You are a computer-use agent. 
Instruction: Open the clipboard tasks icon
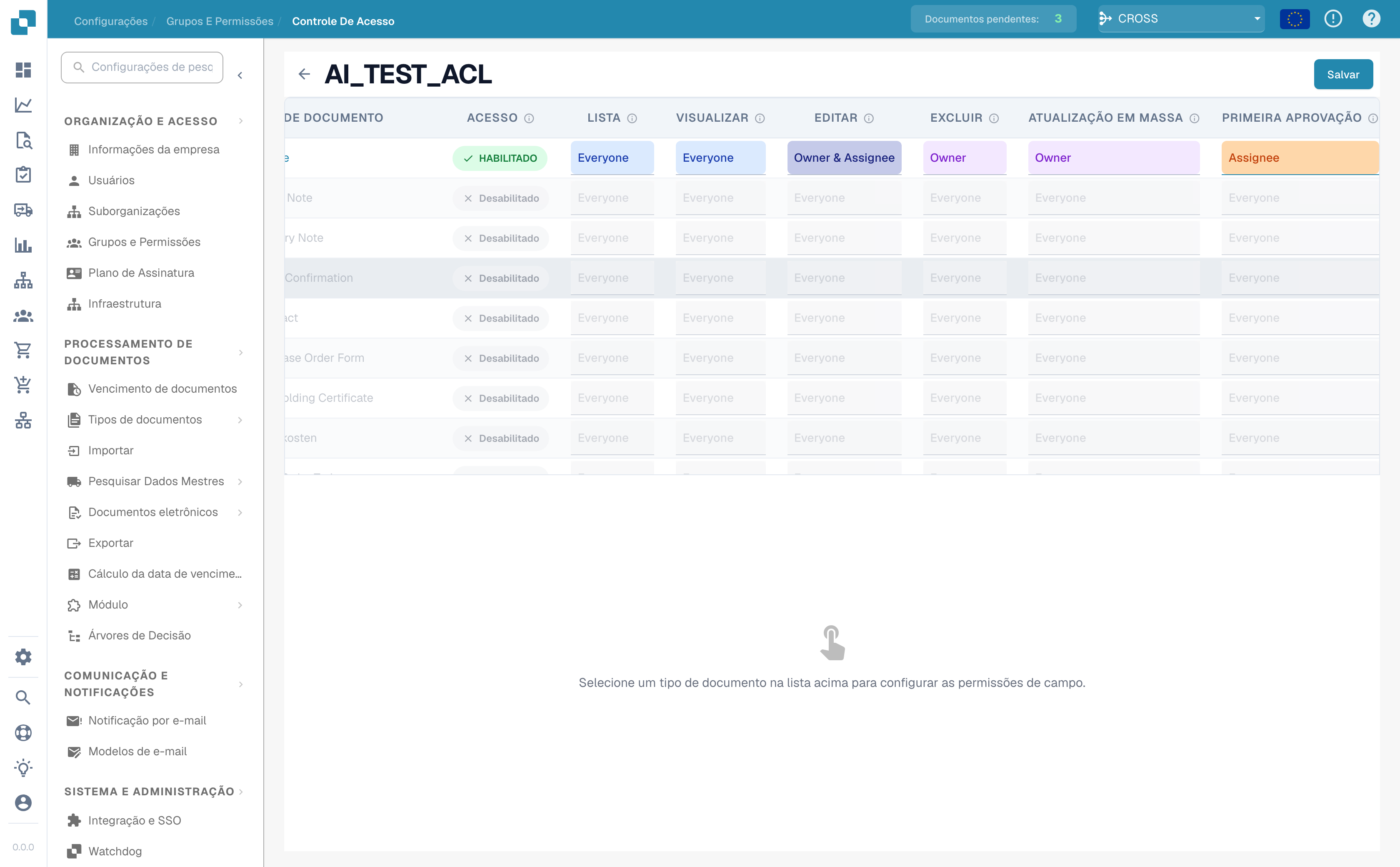tap(23, 175)
